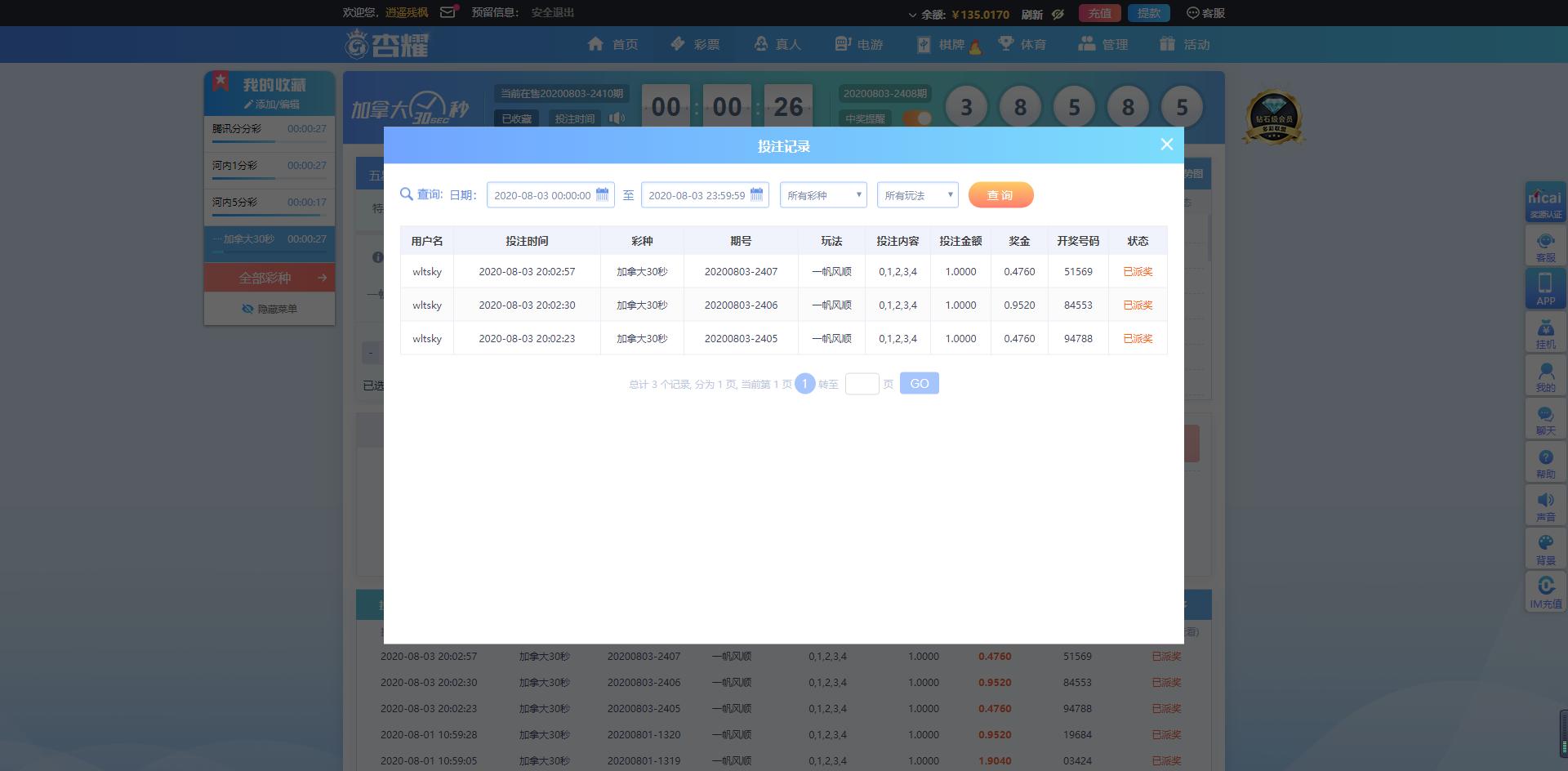This screenshot has width=1568, height=771.
Task: Open APP icon in right sidebar
Action: tap(1545, 289)
